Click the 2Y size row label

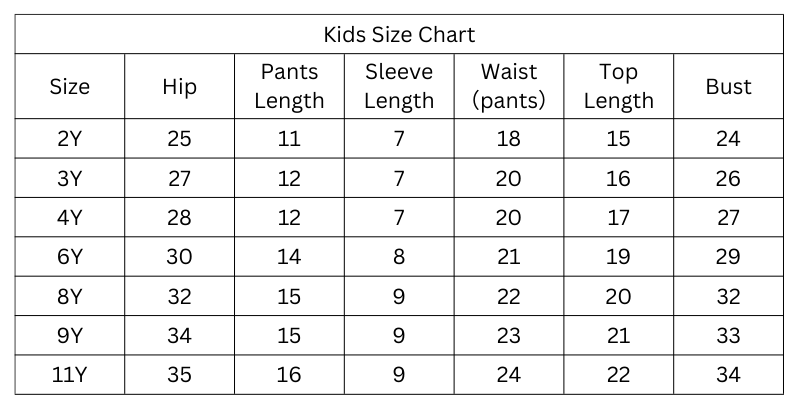point(70,139)
